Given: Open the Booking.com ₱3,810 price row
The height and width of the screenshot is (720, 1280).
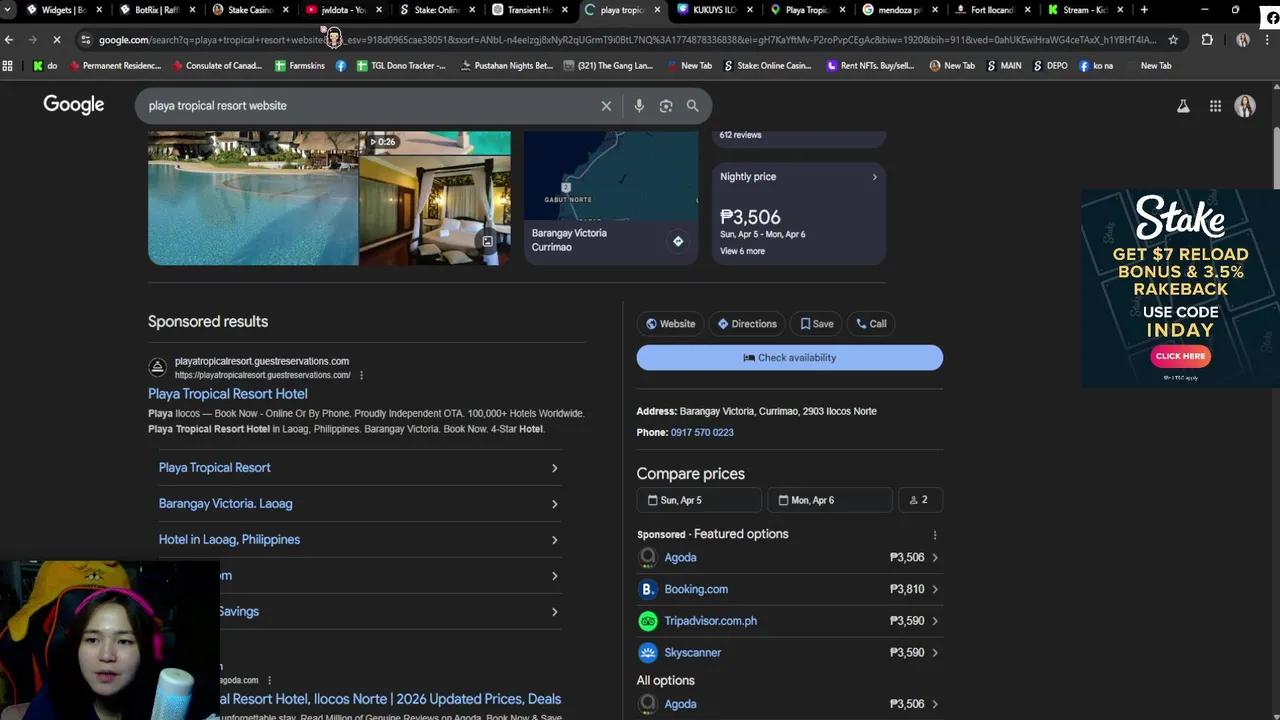Looking at the screenshot, I should point(789,589).
